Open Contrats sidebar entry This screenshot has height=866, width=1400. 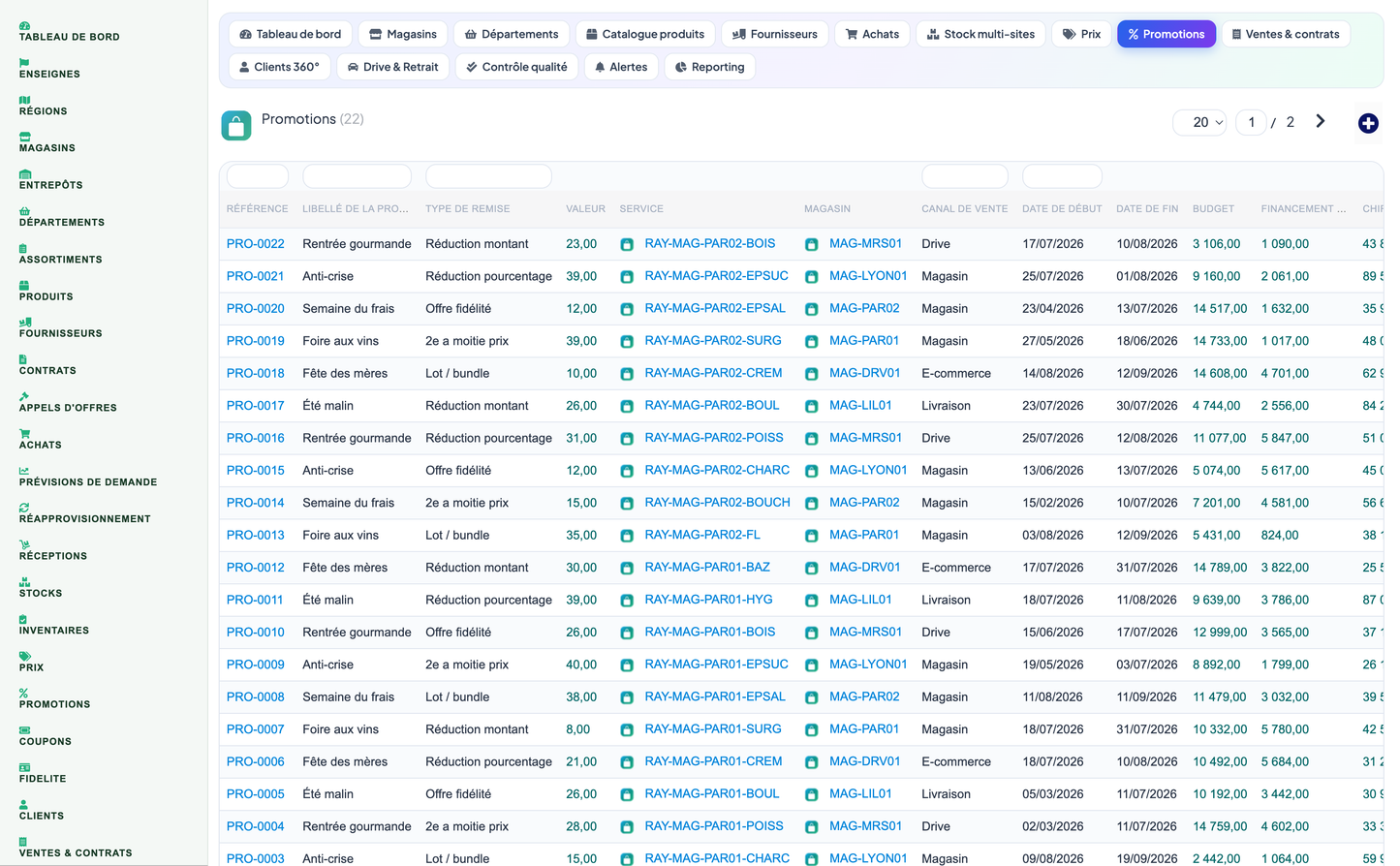click(47, 365)
